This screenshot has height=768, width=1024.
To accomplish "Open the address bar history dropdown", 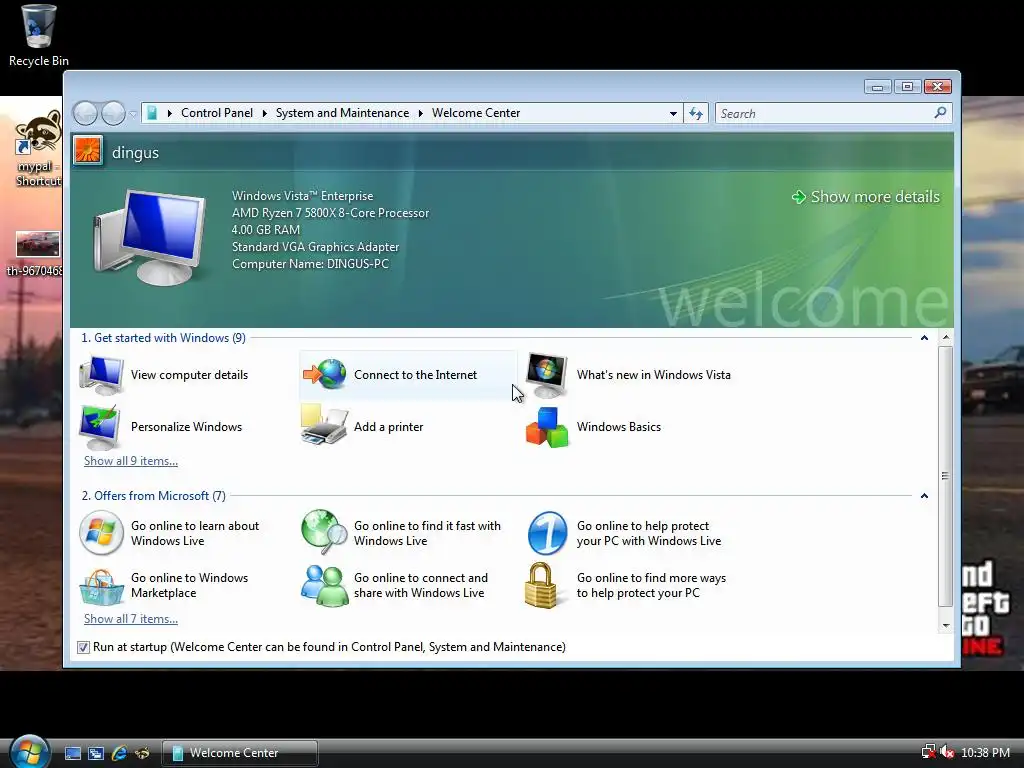I will click(673, 114).
